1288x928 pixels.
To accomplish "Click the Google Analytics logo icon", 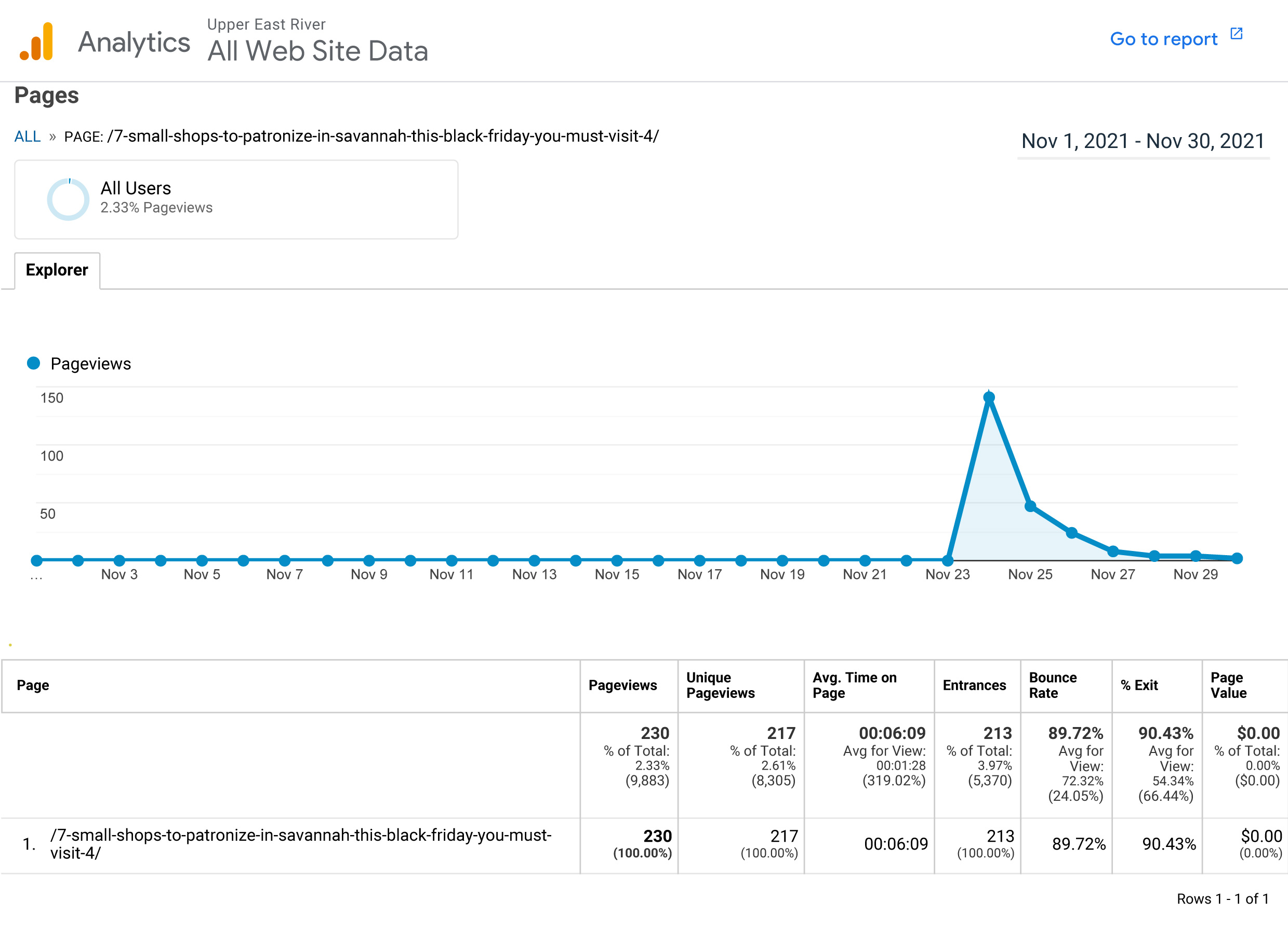I will (36, 42).
